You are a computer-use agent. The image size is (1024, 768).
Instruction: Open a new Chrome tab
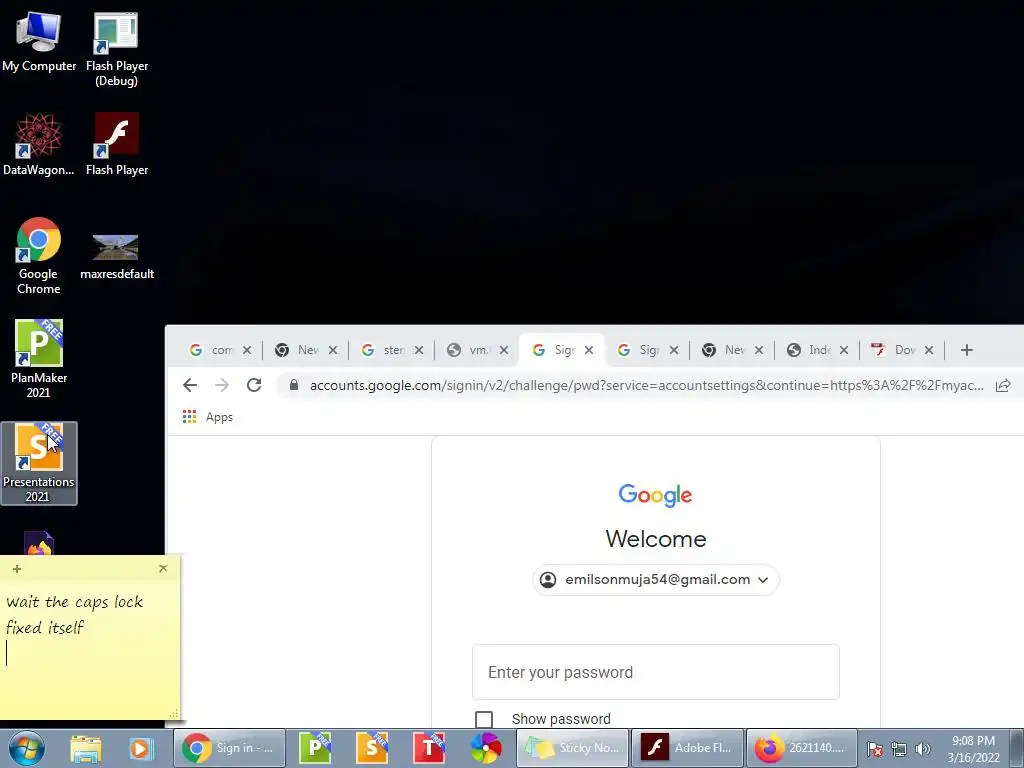tap(967, 350)
